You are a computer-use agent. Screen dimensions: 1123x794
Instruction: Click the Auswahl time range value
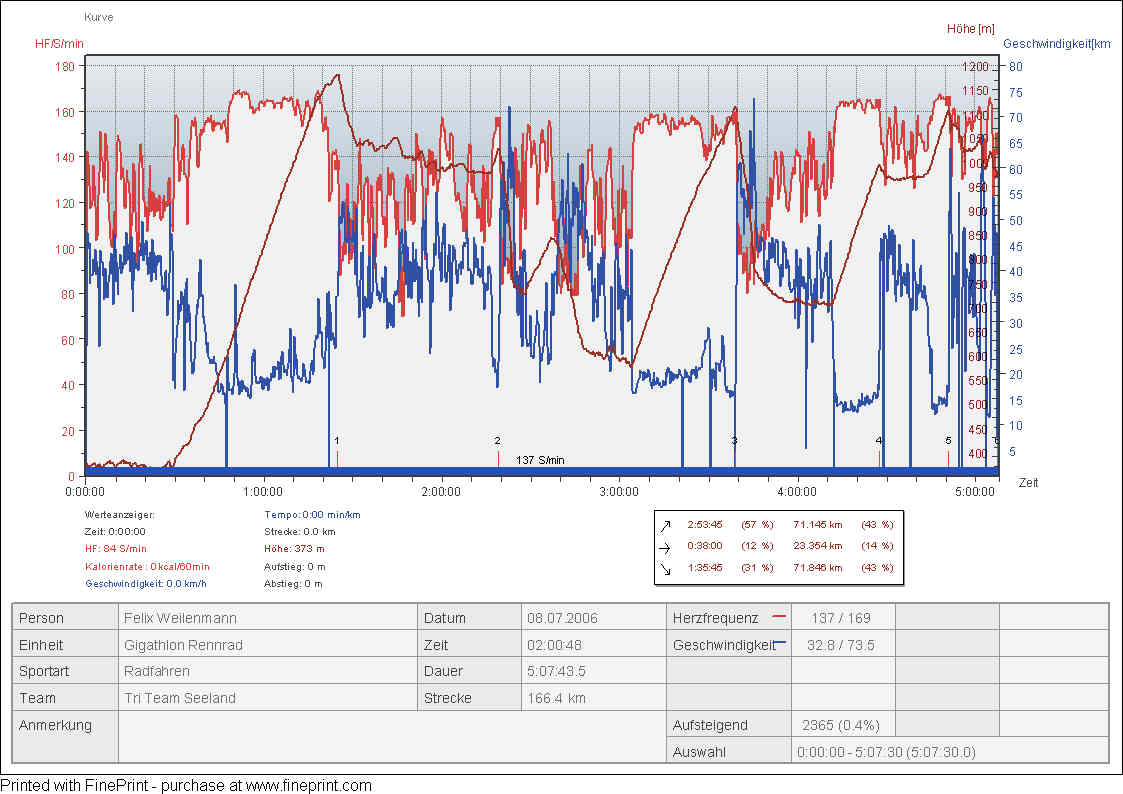click(x=886, y=752)
